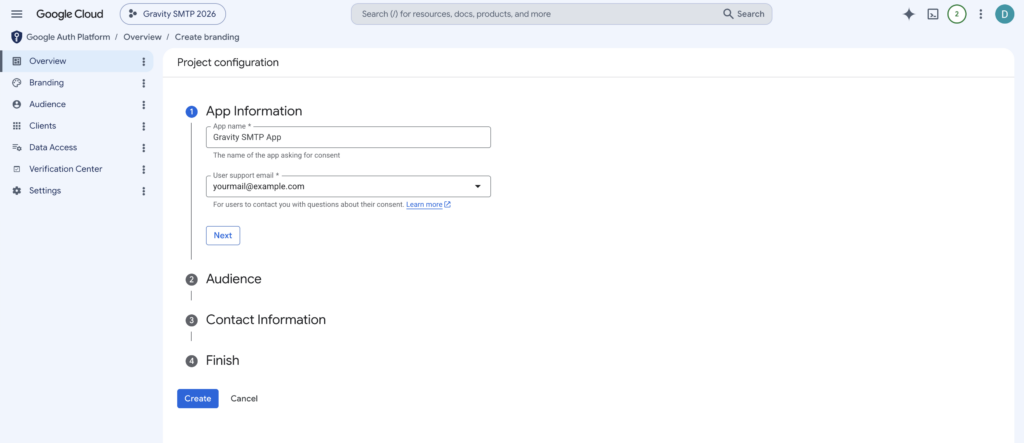
Task: Open notifications badge showing 2
Action: click(x=957, y=14)
